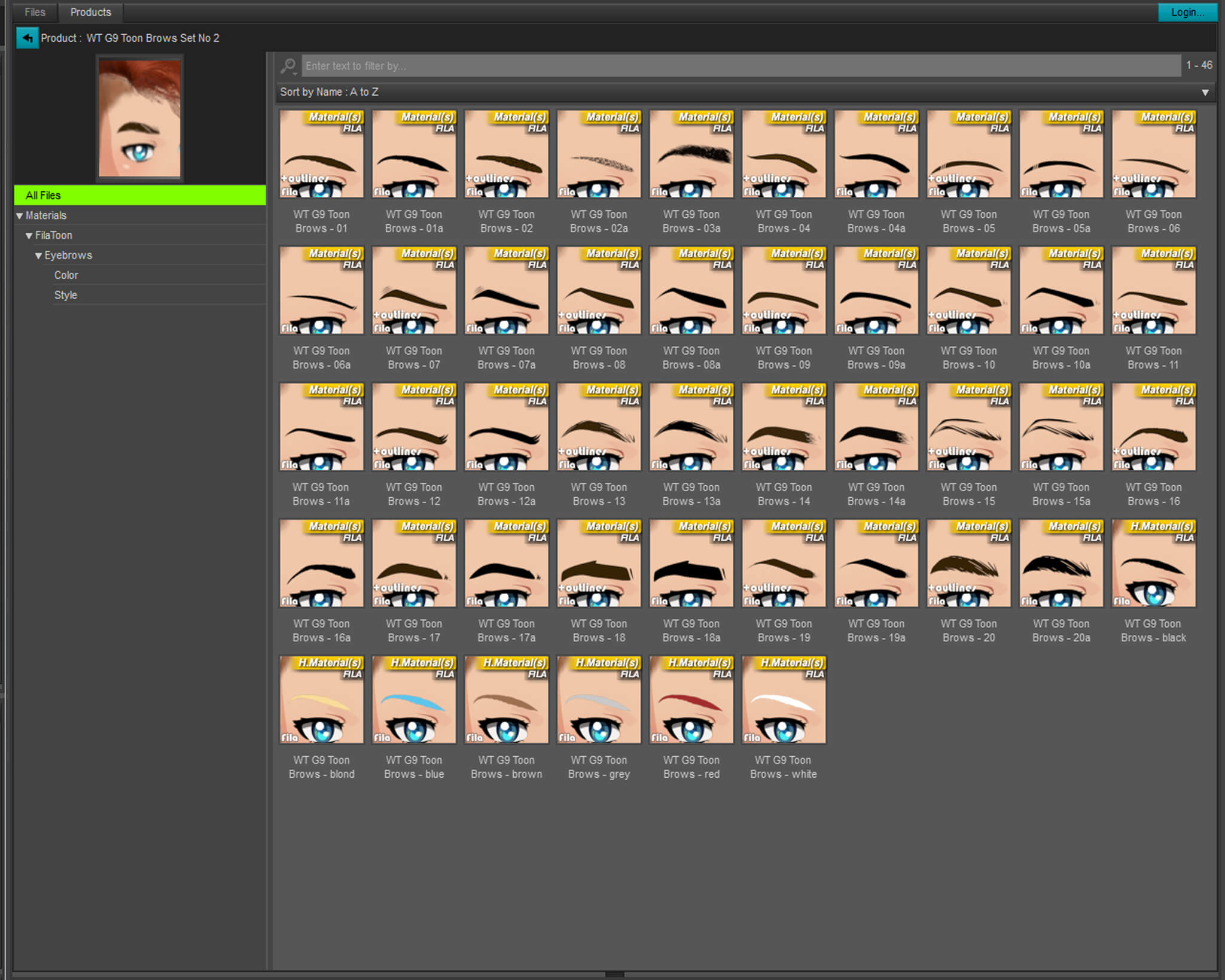Select WT G9 Toon Brows - 14 thumbnail
The height and width of the screenshot is (980, 1225).
784,427
